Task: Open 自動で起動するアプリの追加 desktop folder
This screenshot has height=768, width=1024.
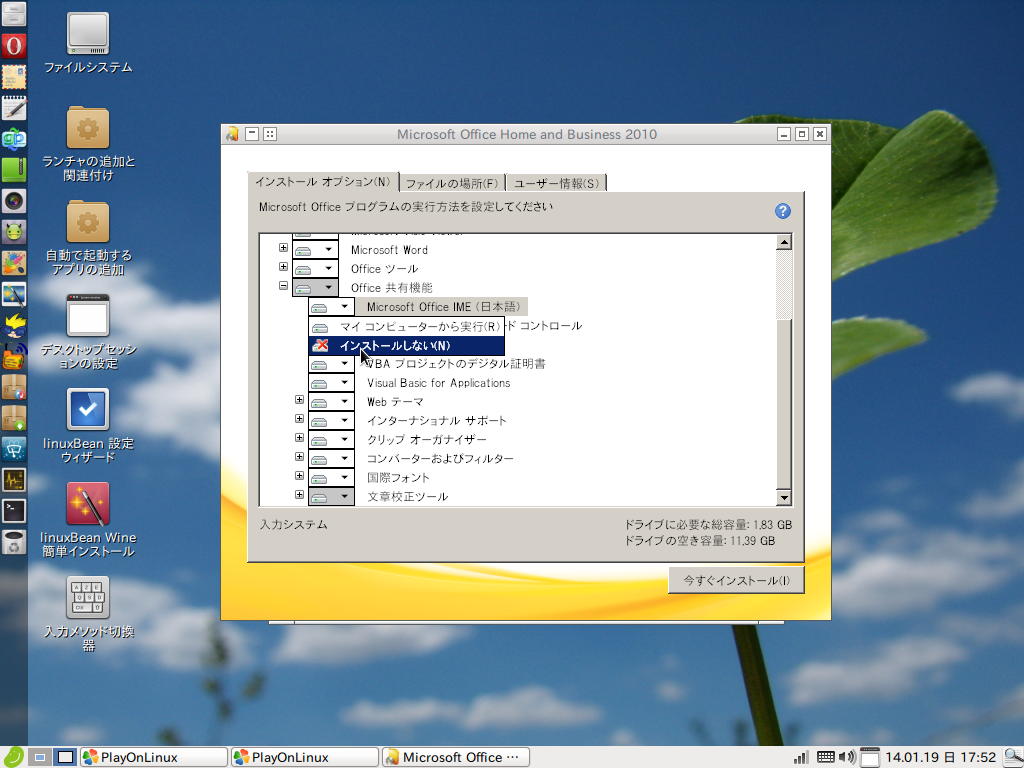Action: (88, 238)
